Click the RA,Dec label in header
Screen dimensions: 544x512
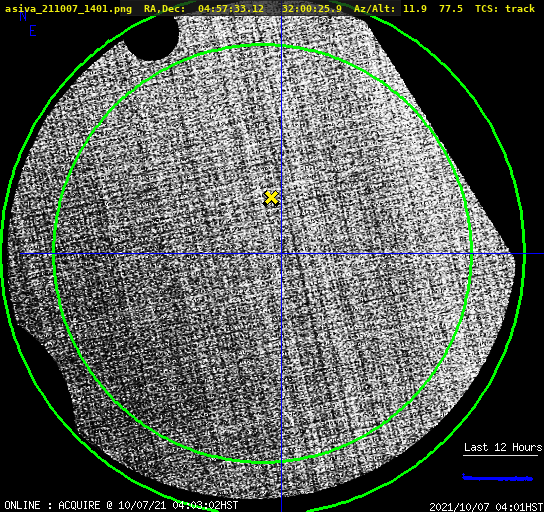(165, 9)
